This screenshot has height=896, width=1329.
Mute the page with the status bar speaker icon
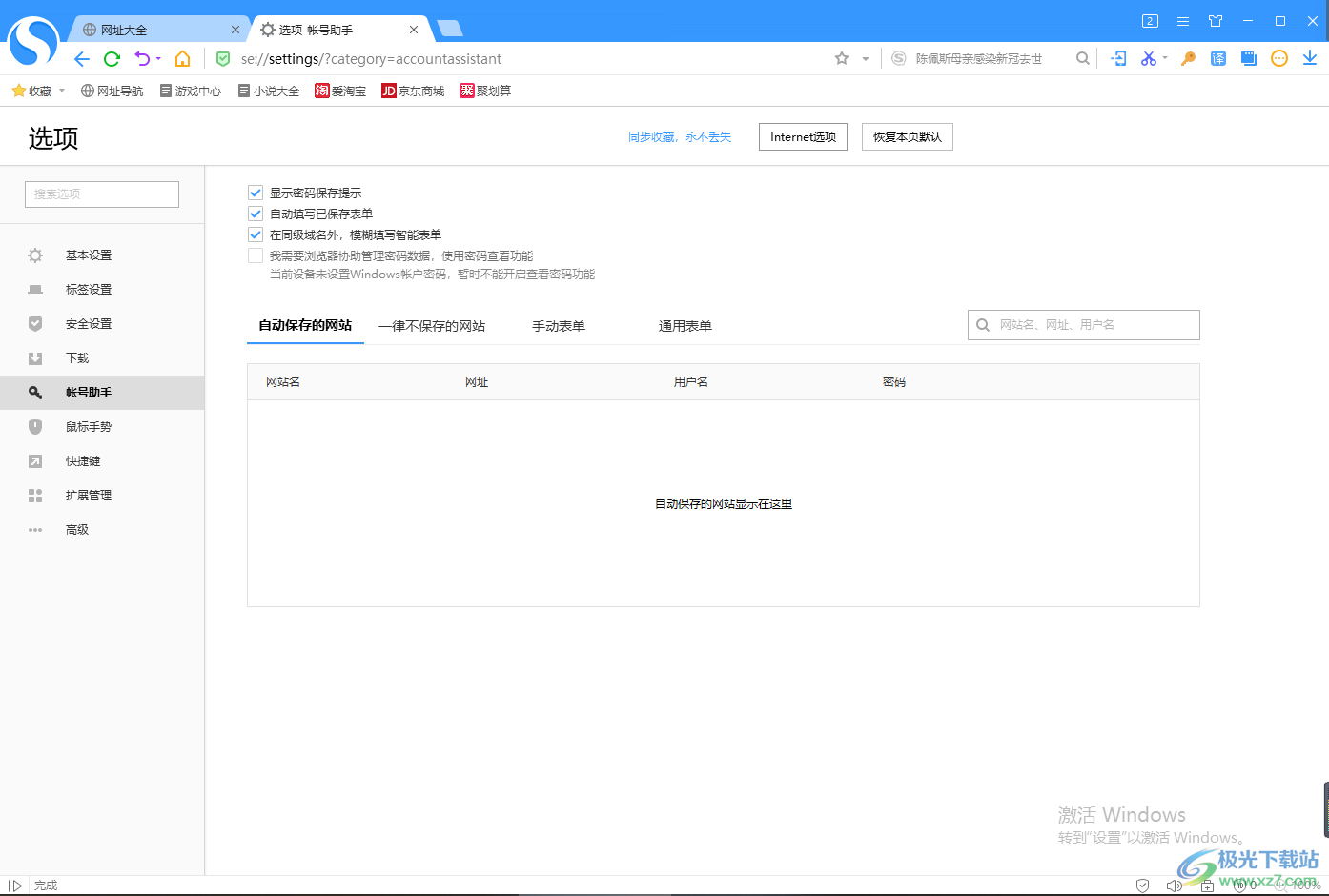coord(1175,886)
